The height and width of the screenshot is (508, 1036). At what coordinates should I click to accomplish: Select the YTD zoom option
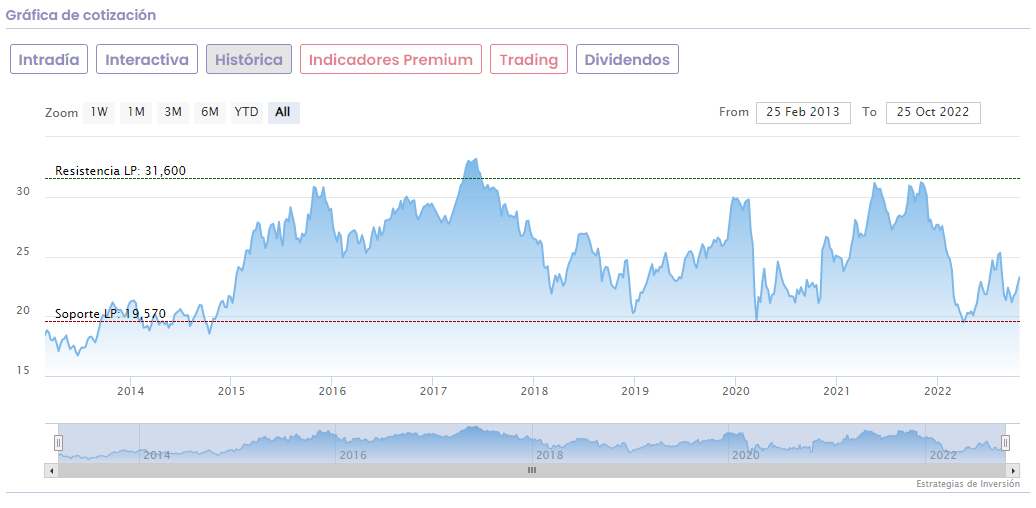tap(246, 112)
